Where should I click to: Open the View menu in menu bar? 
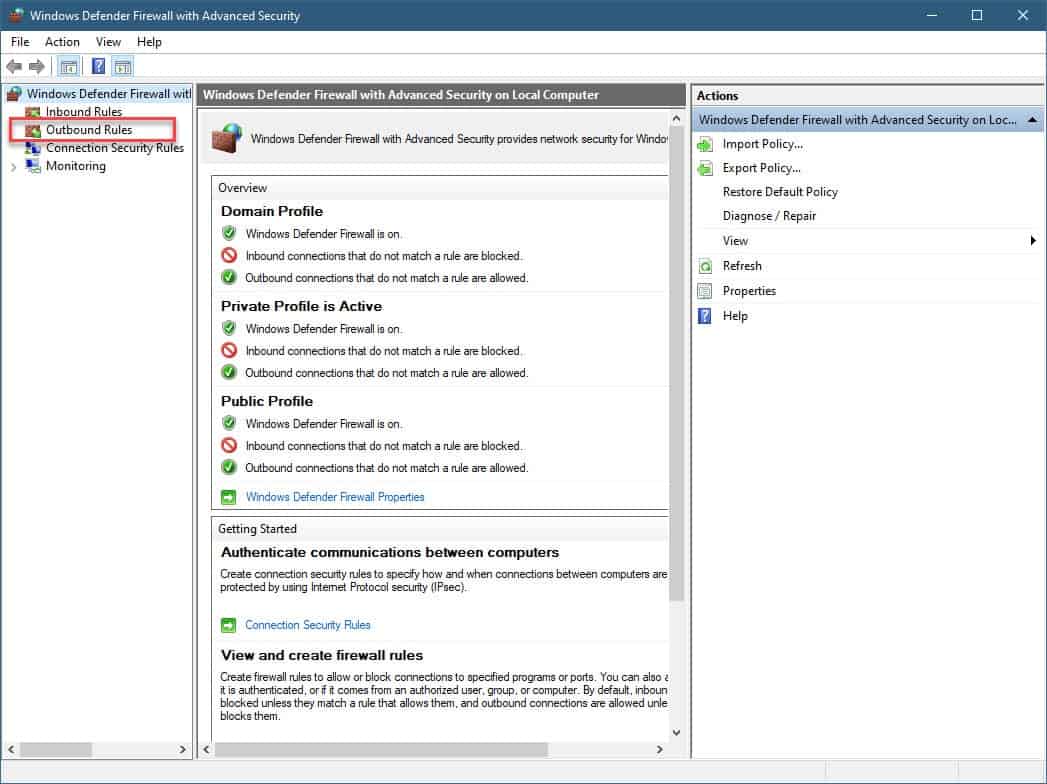[x=108, y=42]
